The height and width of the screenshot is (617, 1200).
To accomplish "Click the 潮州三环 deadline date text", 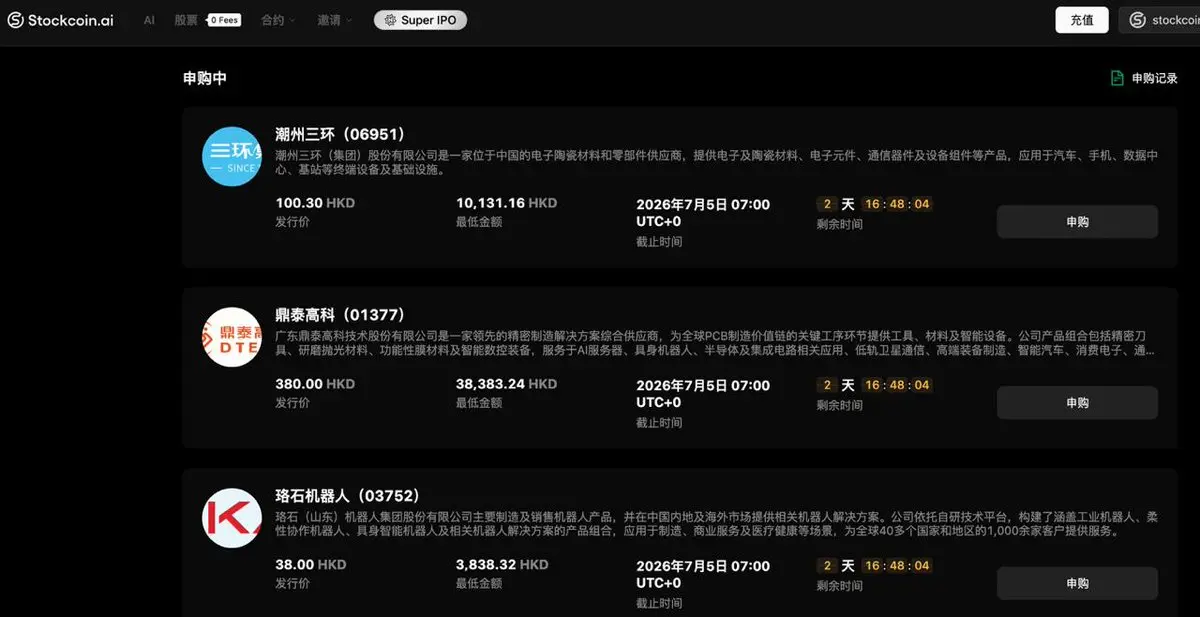I will 703,213.
